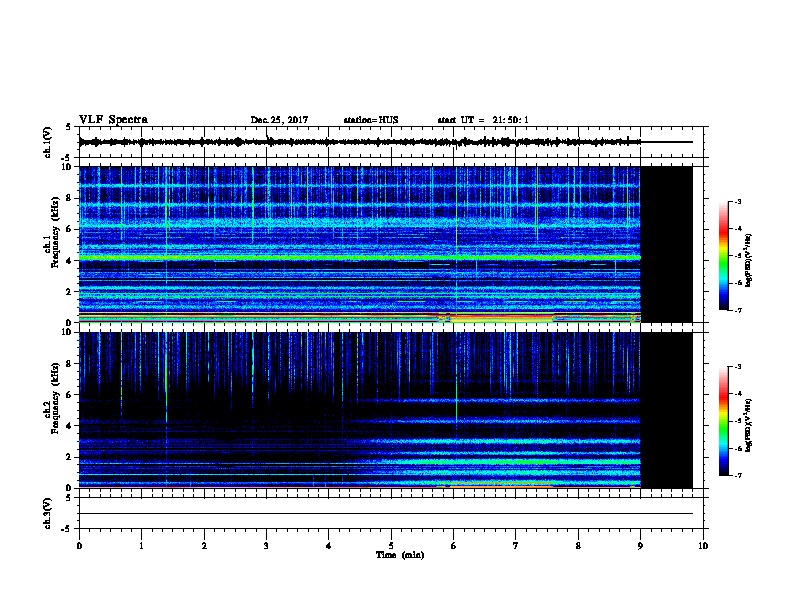Viewport: 792px width, 612px height.
Task: Select the "start UT = 21:50: 1" text
Action: point(483,120)
